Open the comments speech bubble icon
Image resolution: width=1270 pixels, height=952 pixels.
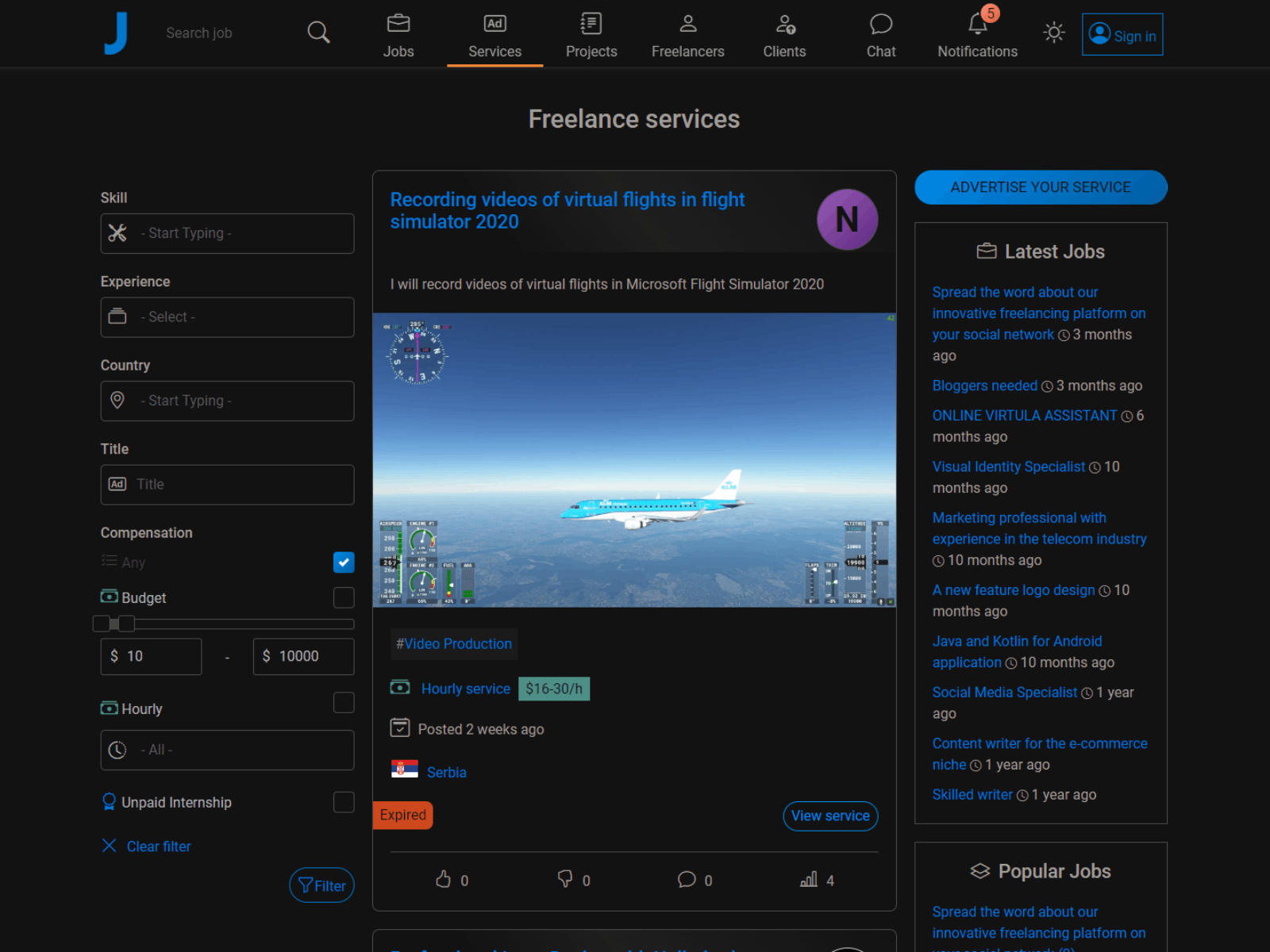pos(687,879)
